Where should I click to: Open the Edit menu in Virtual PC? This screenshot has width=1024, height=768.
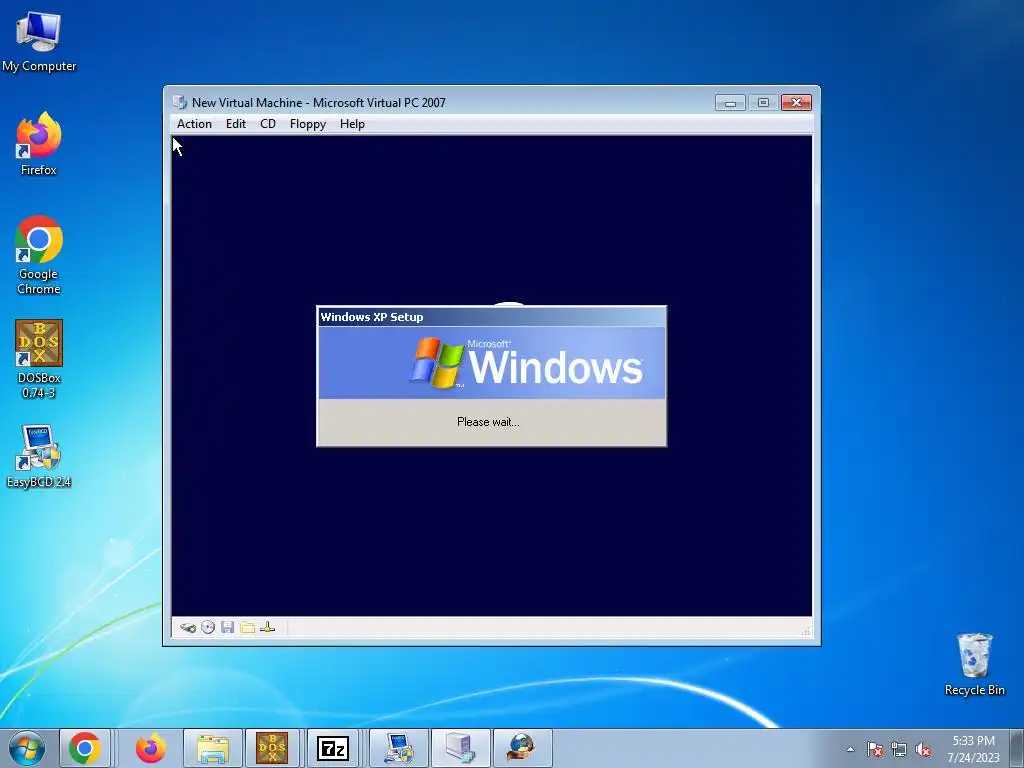236,123
